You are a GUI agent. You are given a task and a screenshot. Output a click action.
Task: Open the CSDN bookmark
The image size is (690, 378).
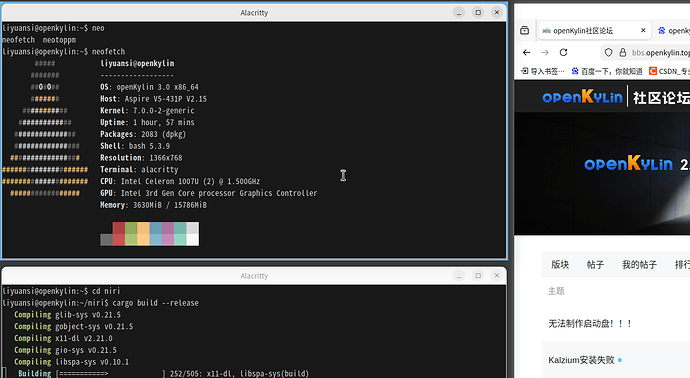point(669,71)
